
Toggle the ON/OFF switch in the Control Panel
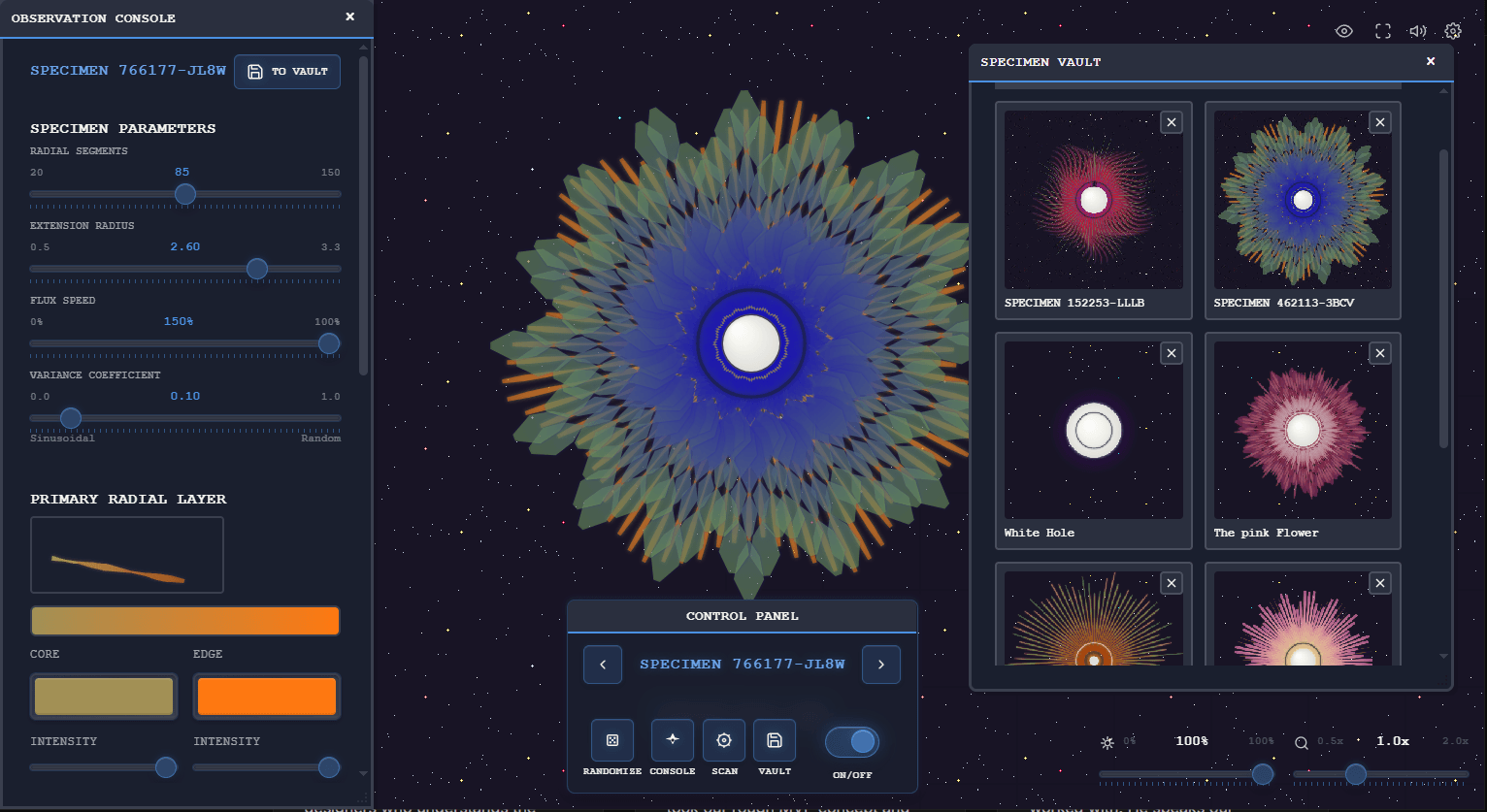click(852, 741)
